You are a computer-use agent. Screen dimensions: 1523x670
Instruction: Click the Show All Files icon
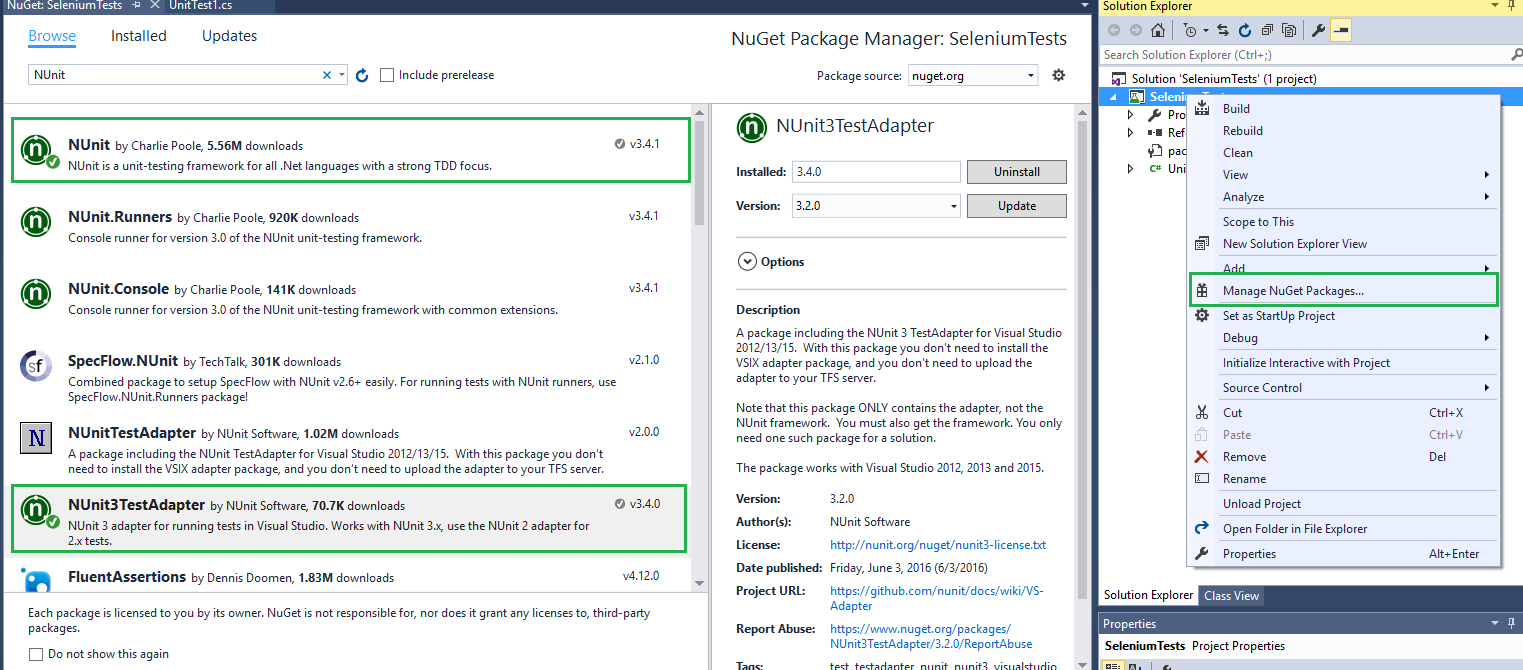pos(1289,30)
